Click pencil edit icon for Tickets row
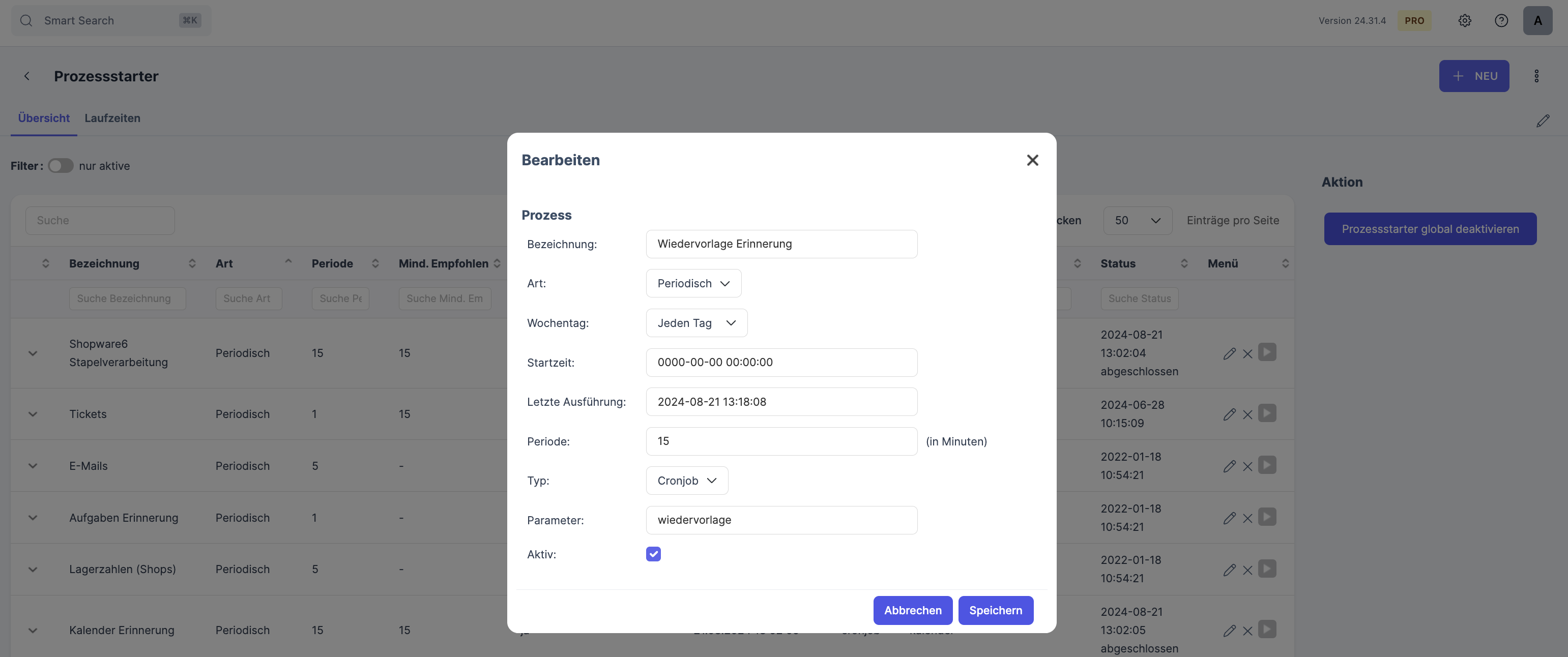 click(1229, 414)
